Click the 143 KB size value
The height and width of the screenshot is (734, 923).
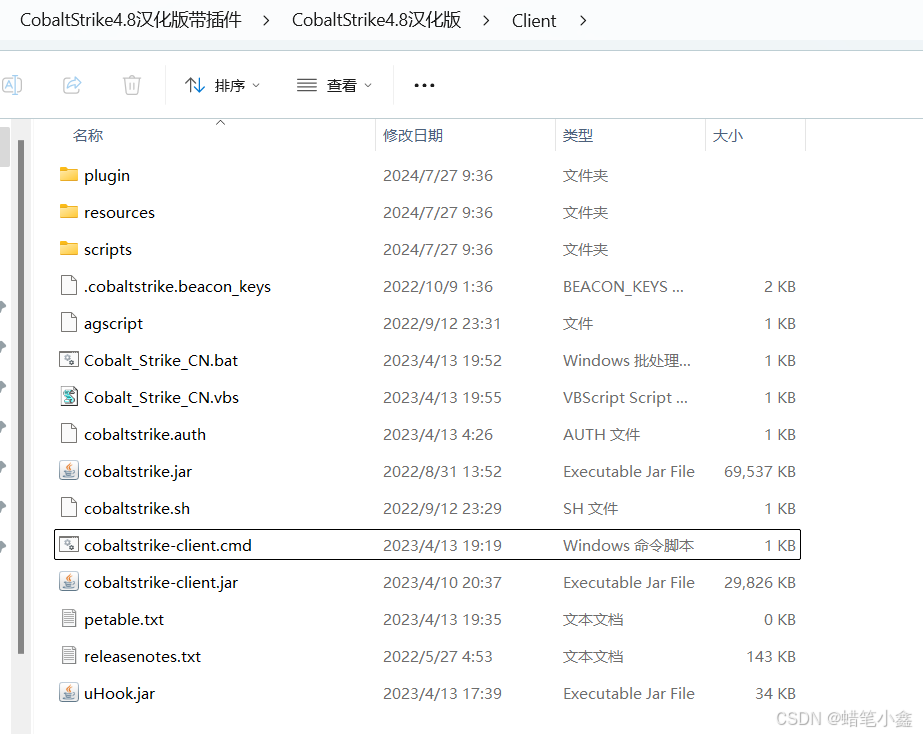click(771, 656)
